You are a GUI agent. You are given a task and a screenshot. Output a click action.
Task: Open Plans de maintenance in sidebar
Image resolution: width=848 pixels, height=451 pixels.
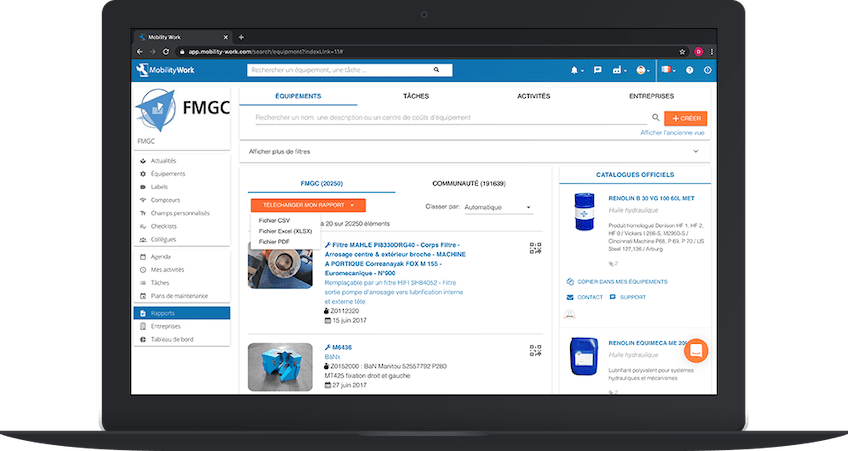point(182,296)
